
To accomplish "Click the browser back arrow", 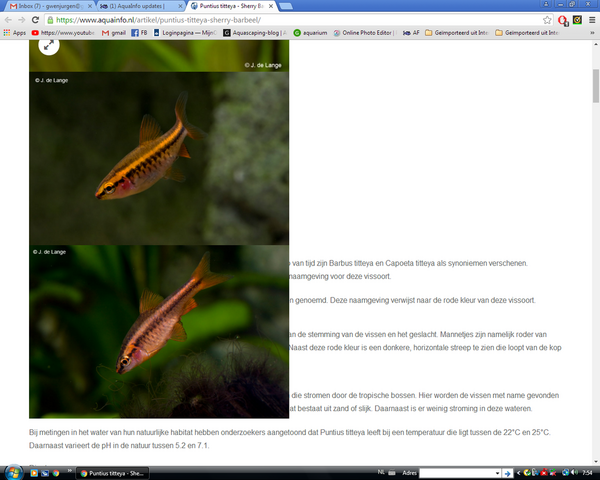I will [x=8, y=19].
